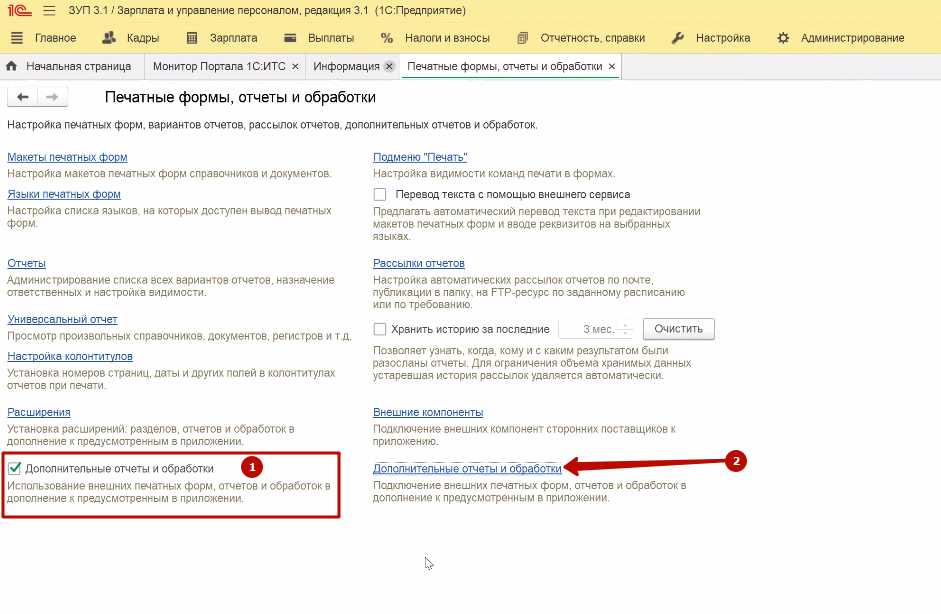
Task: Open the Выплаты section with card icon
Action: point(318,38)
